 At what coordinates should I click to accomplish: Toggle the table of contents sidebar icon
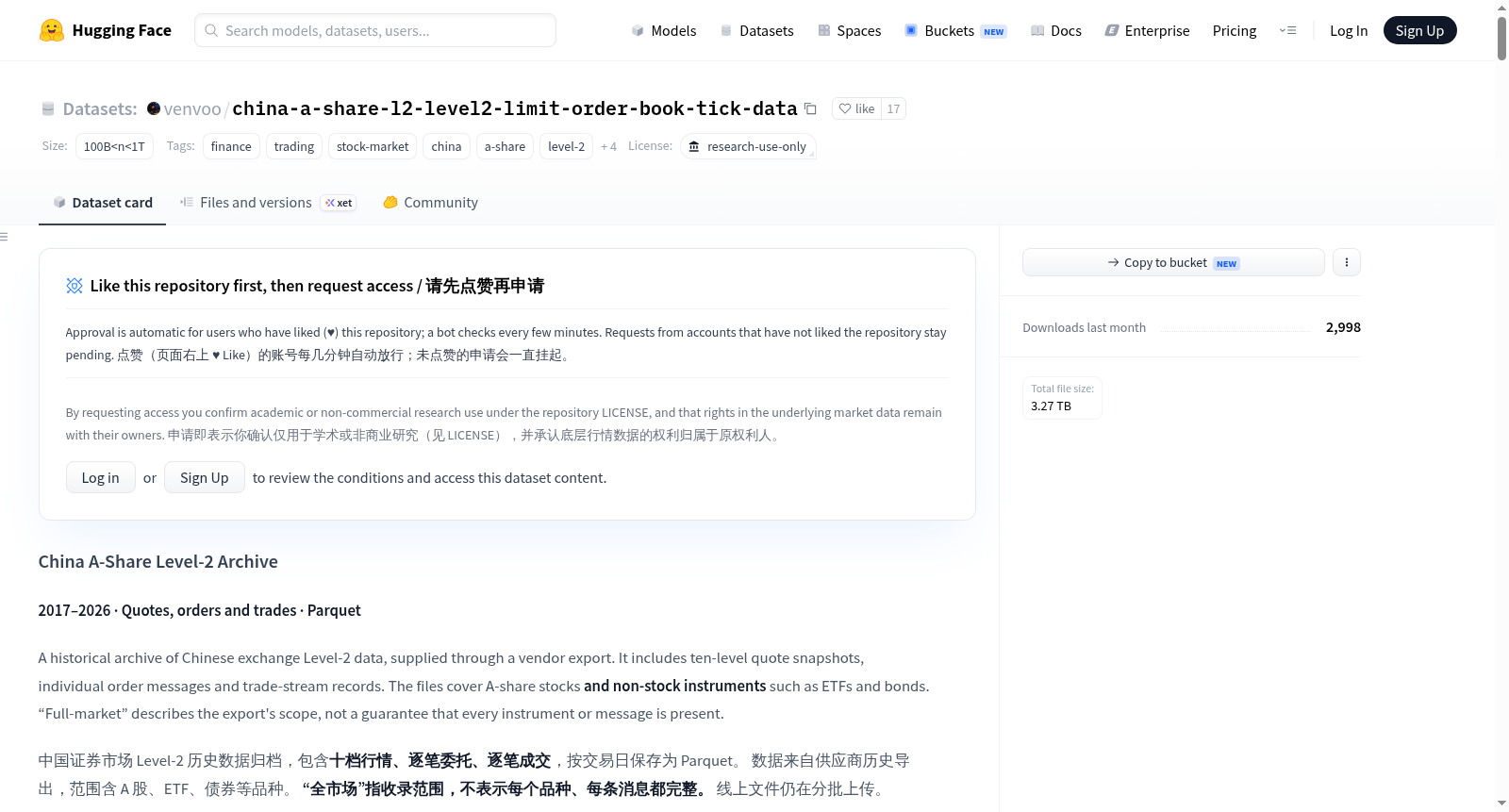pos(4,237)
